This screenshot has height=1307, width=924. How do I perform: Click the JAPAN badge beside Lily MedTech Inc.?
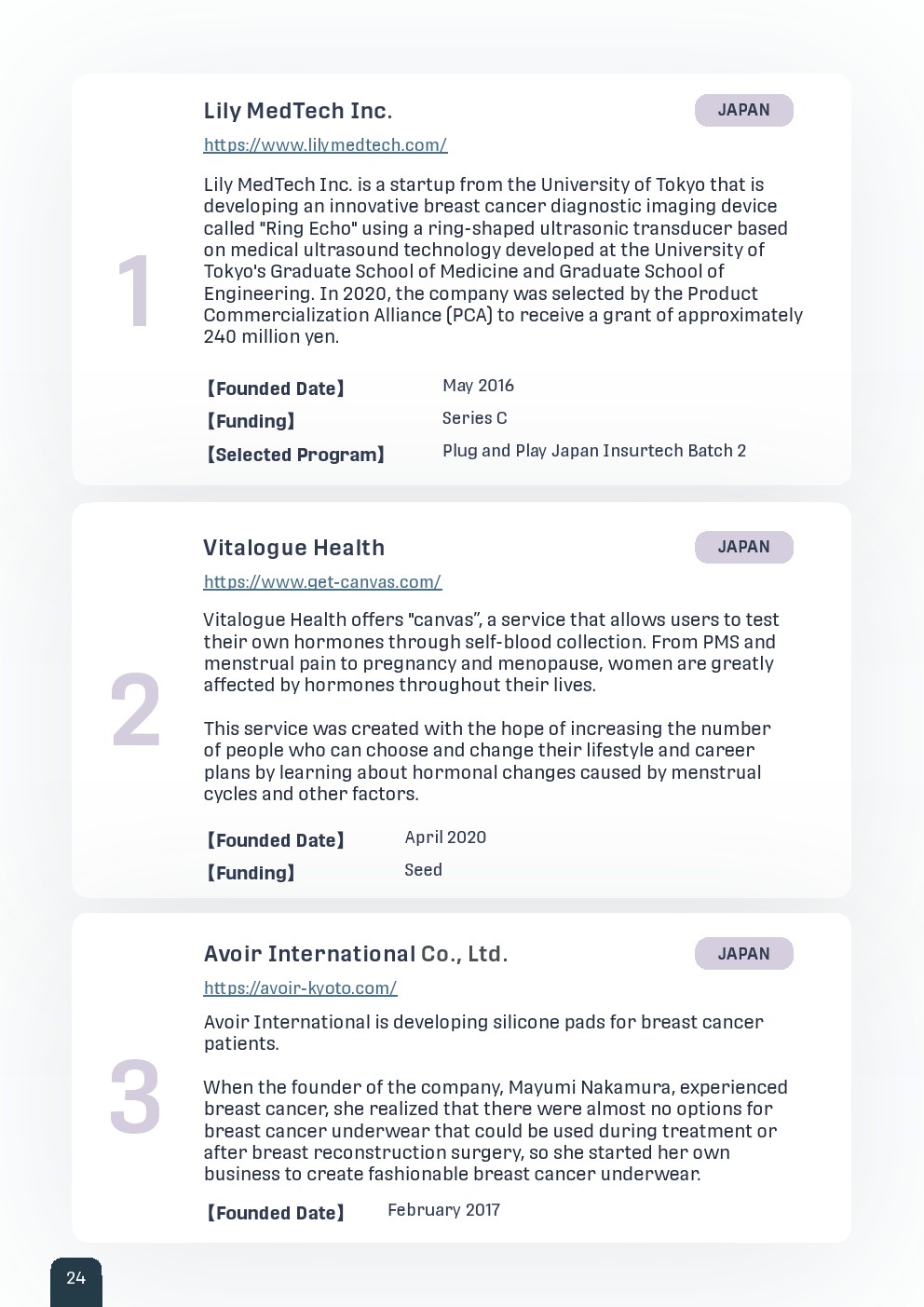[743, 110]
